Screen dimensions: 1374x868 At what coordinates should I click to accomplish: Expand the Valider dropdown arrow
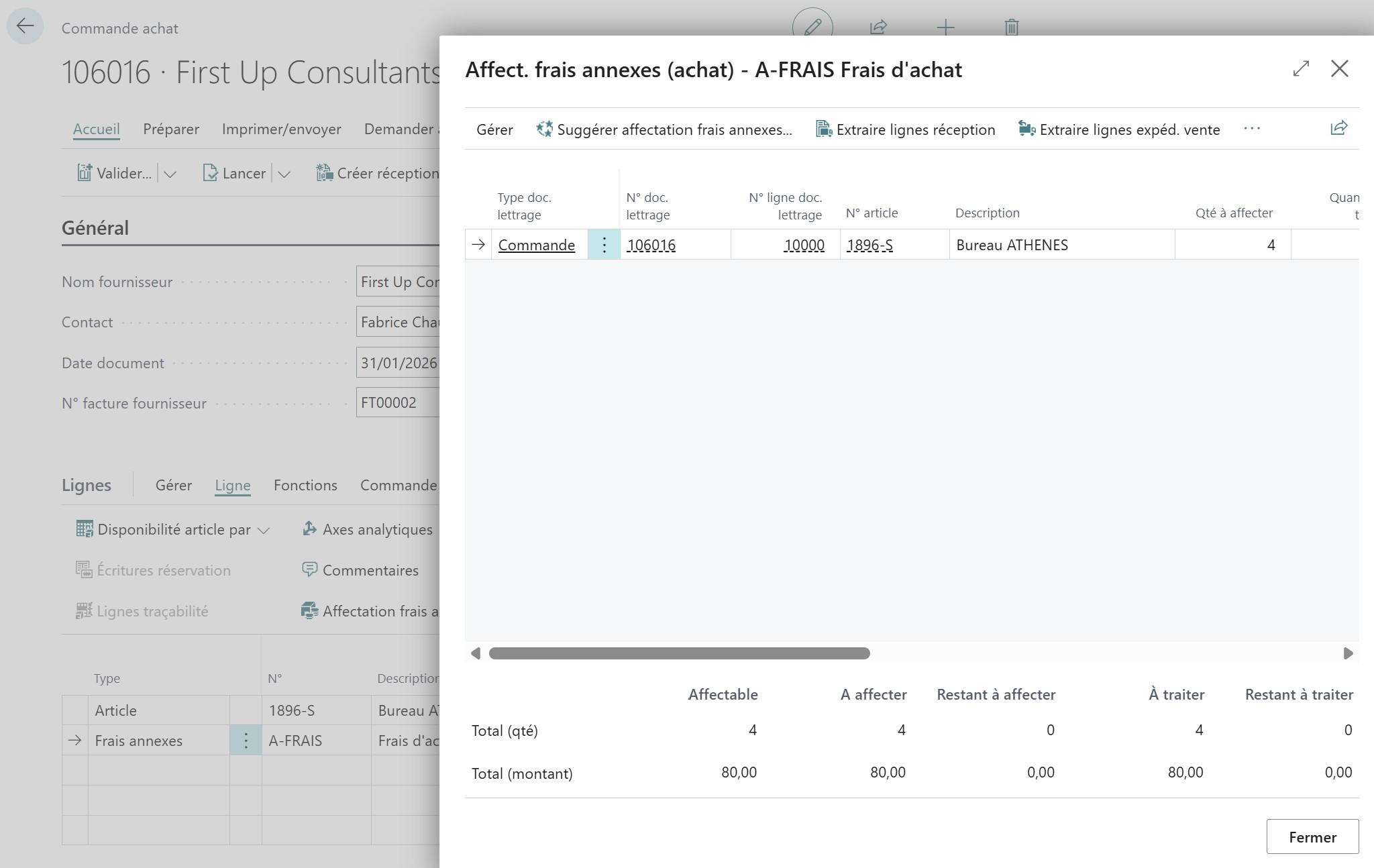[170, 174]
